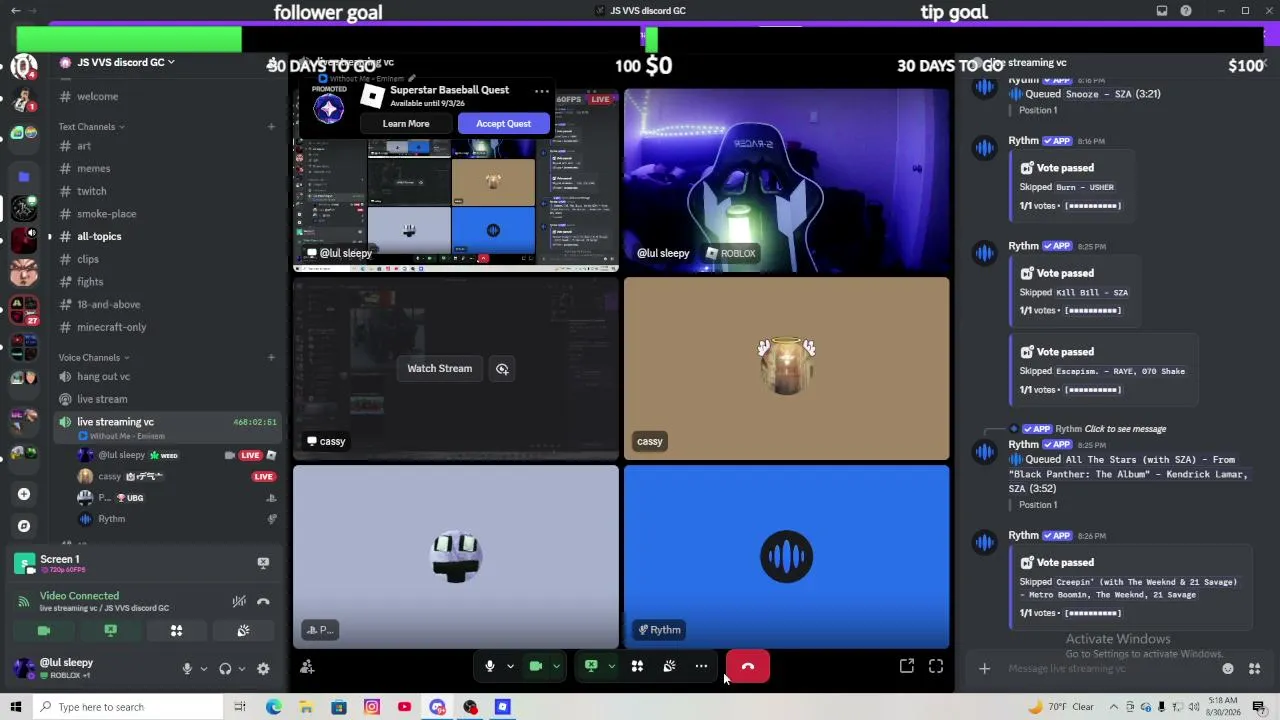Toggle noise suppression next to Video Connected

click(239, 601)
